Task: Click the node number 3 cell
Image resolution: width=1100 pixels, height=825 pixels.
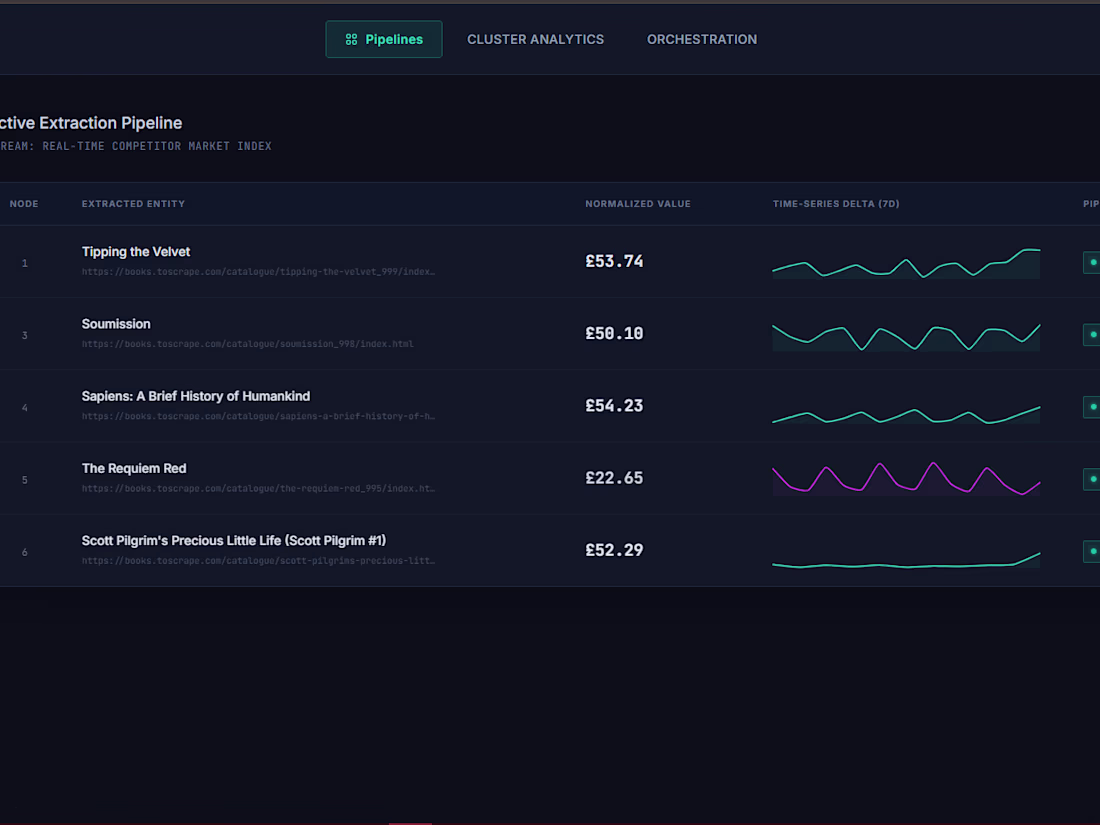Action: [x=25, y=335]
